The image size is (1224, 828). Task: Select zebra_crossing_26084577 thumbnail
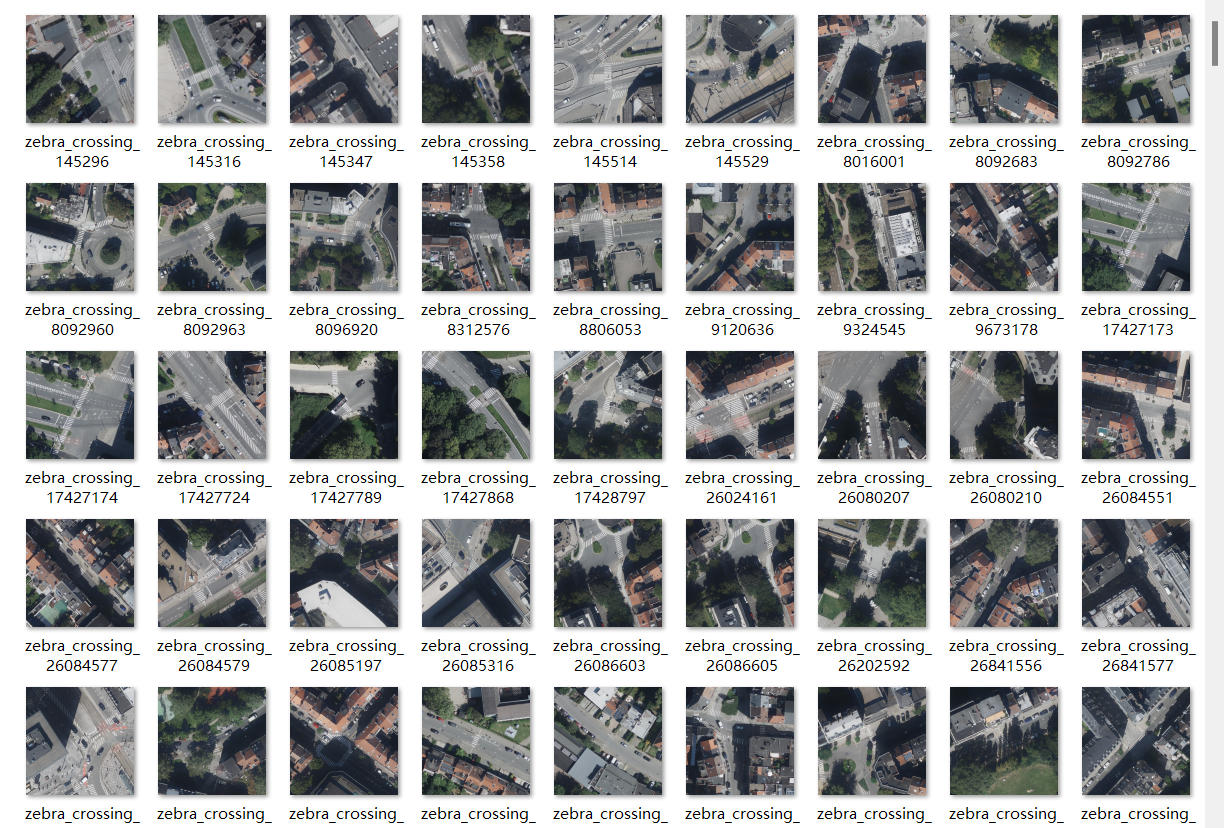tap(80, 573)
